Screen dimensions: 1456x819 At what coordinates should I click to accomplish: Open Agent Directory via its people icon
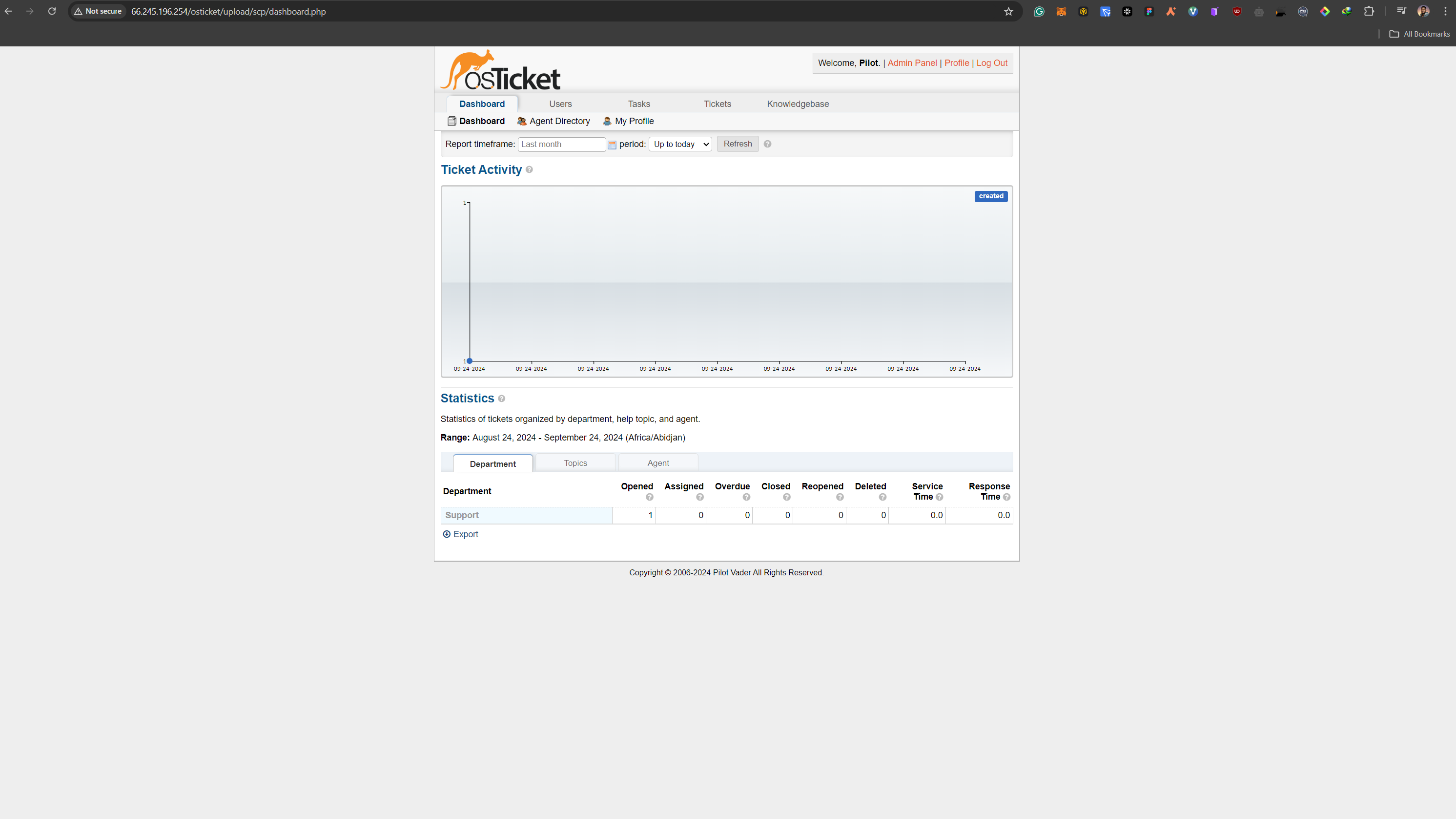[522, 121]
